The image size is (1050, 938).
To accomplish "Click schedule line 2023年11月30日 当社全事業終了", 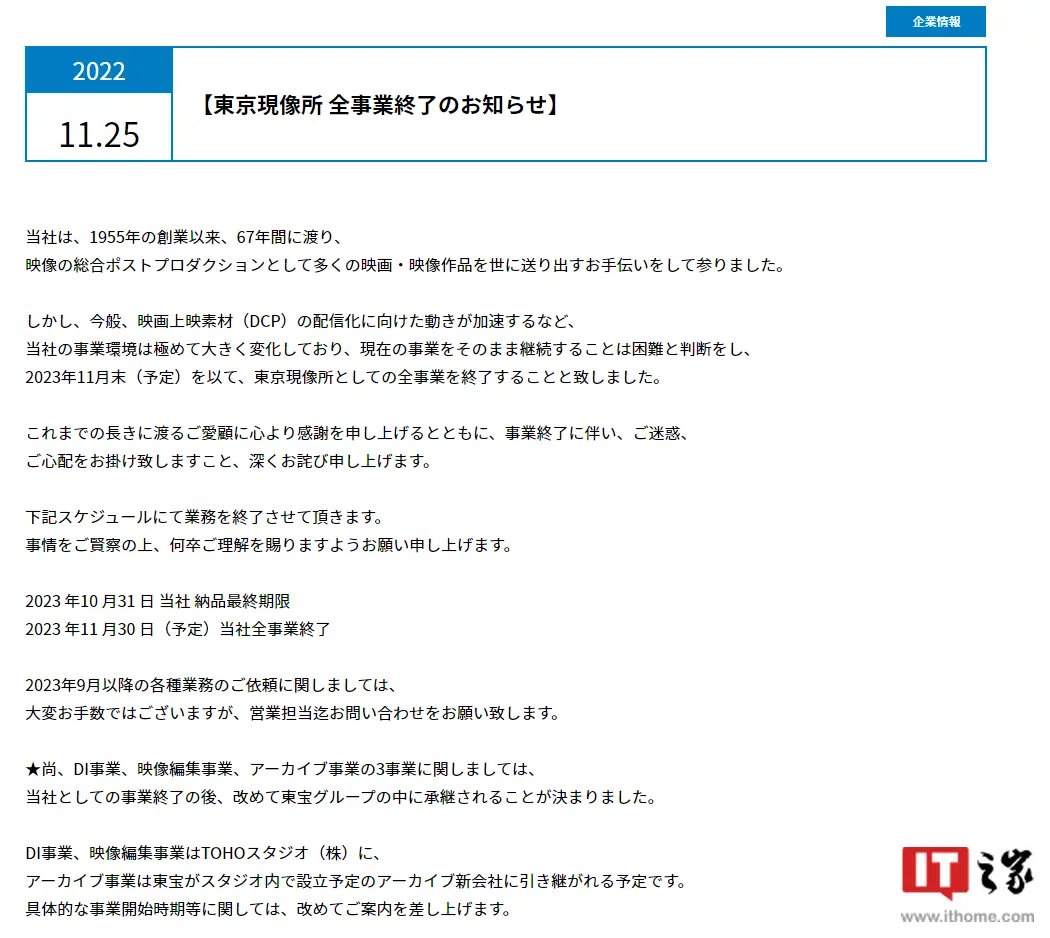I will click(178, 629).
